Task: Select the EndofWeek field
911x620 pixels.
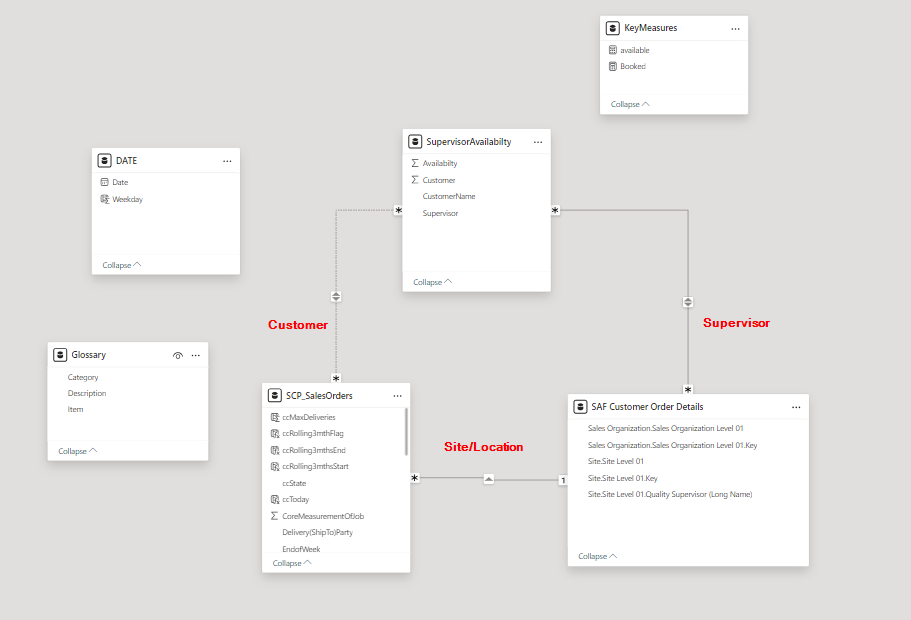Action: 301,549
